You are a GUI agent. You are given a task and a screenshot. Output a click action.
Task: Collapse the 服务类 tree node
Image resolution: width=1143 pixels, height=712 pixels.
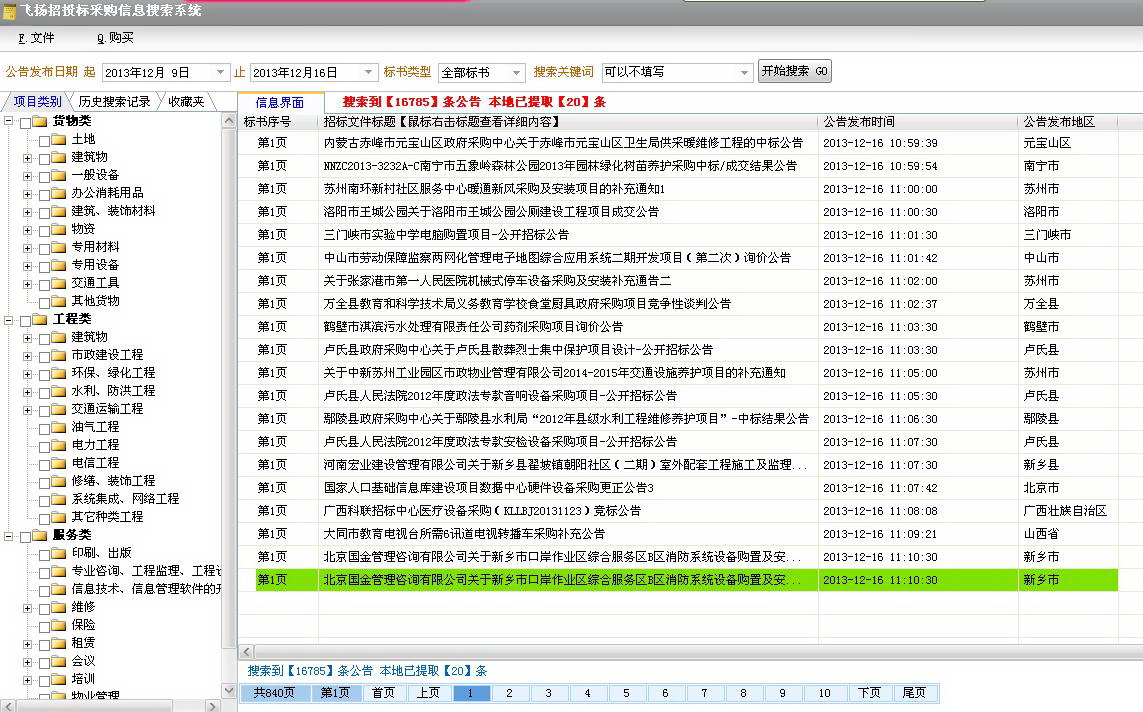click(x=9, y=536)
